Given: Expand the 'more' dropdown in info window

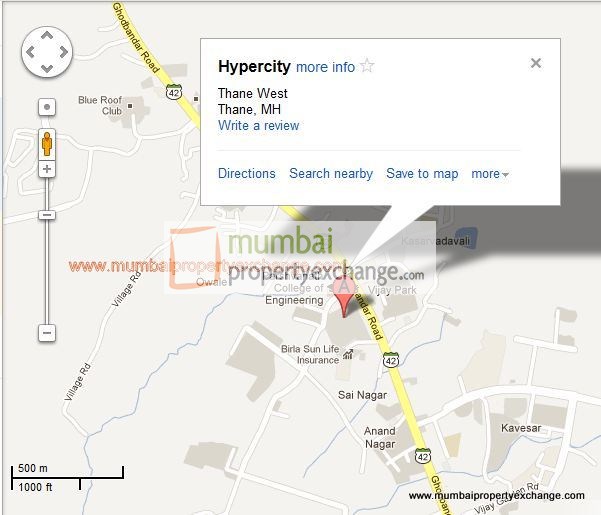Looking at the screenshot, I should (x=490, y=174).
